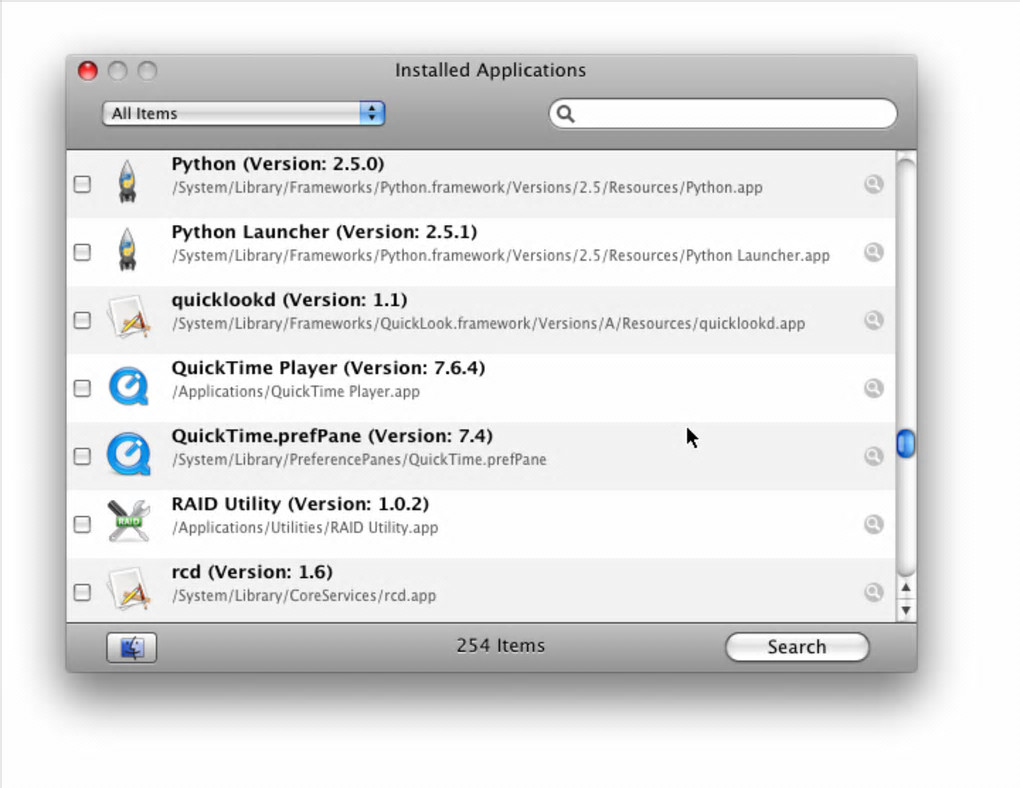
Task: Open the All Items filter dropdown
Action: coord(243,113)
